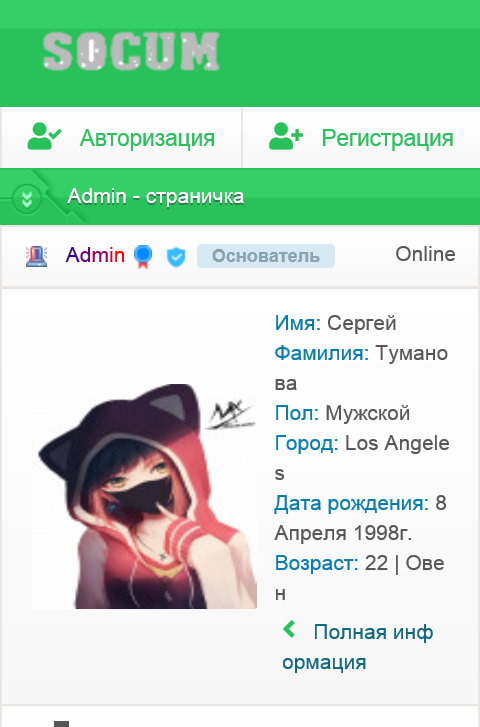
Task: Open the Регистрация tab
Action: pos(361,138)
